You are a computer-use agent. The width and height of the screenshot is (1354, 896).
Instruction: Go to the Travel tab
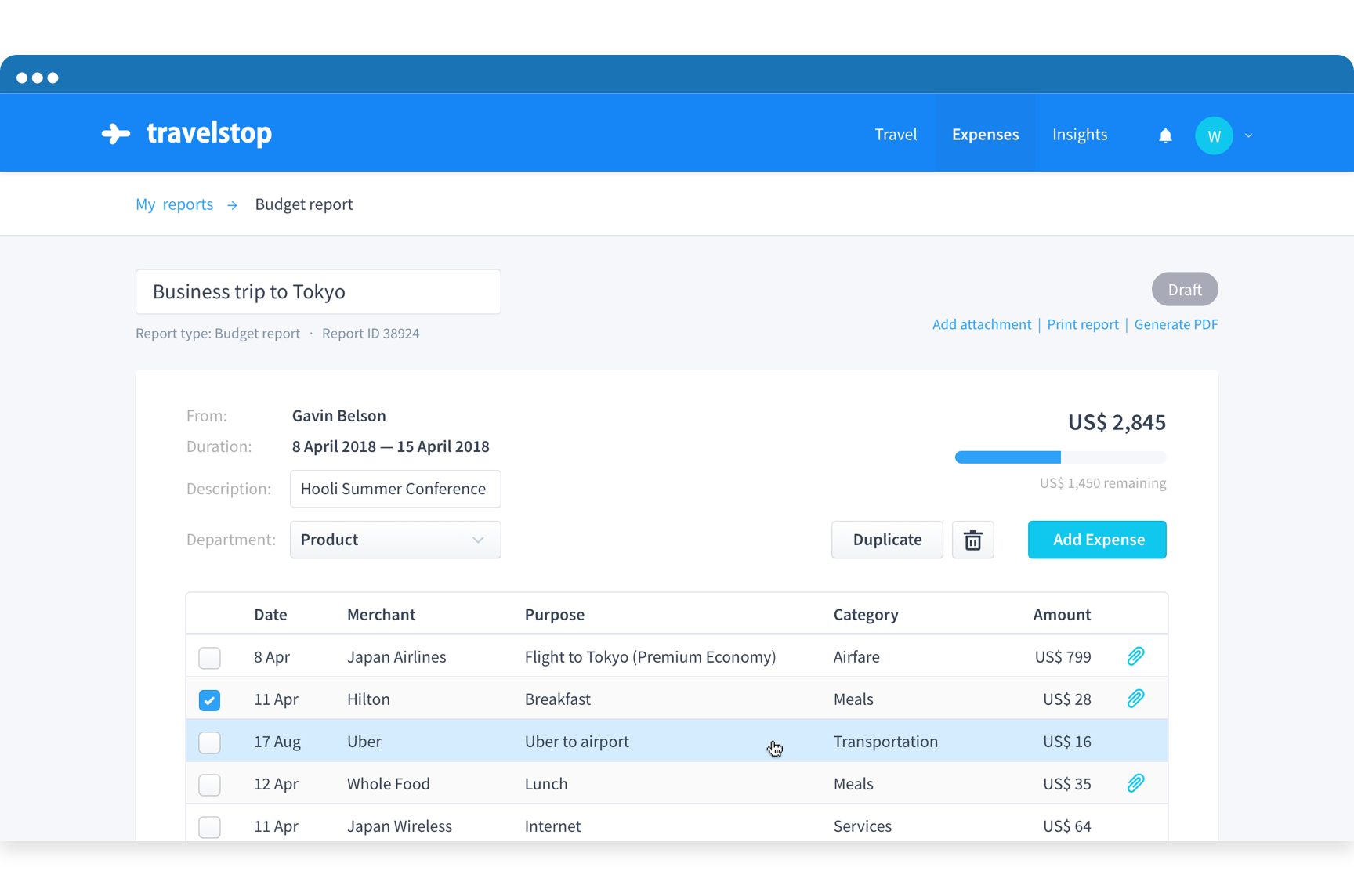click(x=896, y=134)
